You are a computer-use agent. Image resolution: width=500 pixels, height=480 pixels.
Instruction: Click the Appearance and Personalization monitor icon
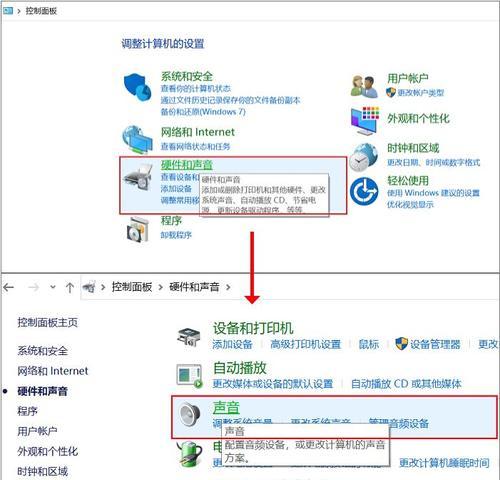click(x=365, y=121)
